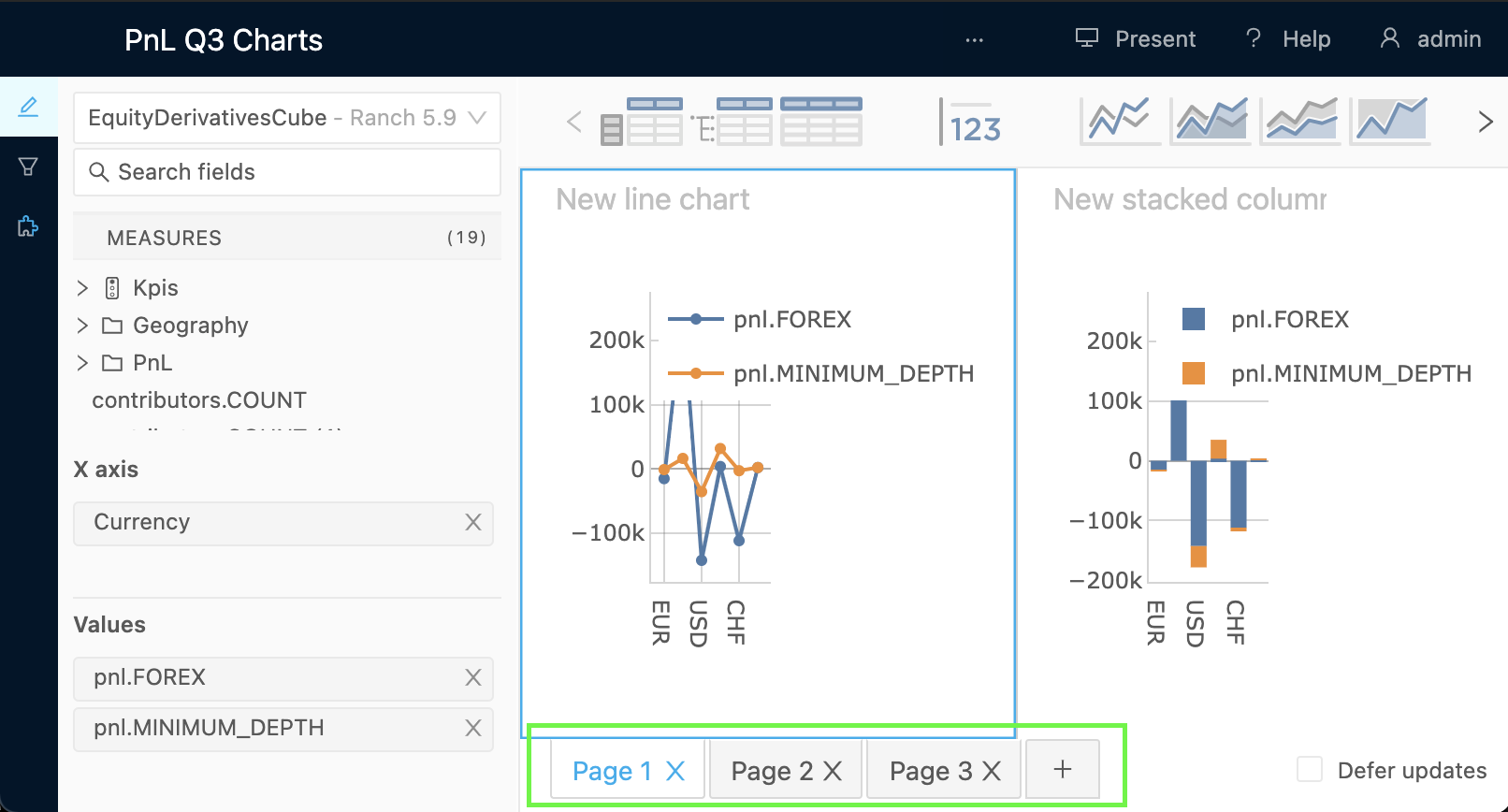Close Page 2 tab with its X
1508x812 pixels.
click(x=833, y=771)
